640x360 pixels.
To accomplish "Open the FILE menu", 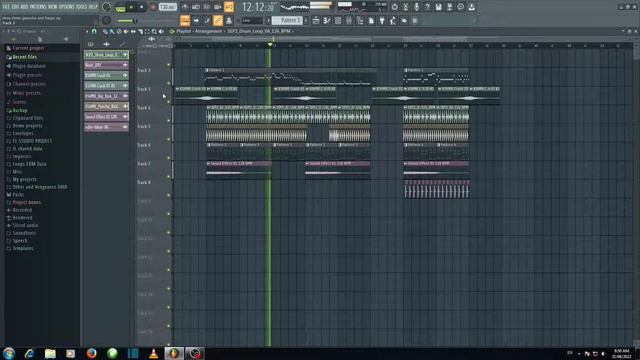I will pos(6,7).
